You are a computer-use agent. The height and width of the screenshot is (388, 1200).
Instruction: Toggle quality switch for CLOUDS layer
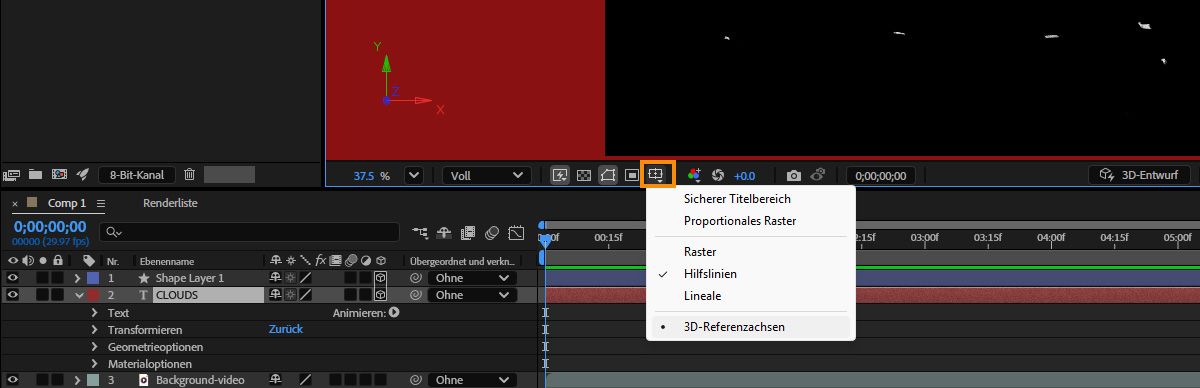pos(307,295)
